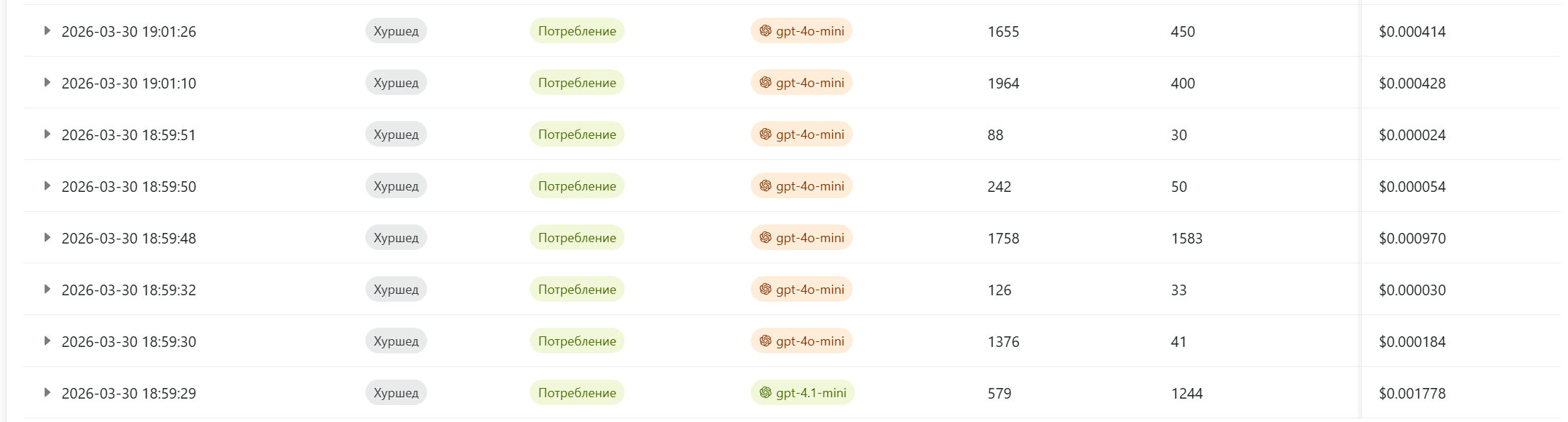Click OpenAI icon in 18:59:48 row model tag
The image size is (1568, 422).
[x=765, y=237]
